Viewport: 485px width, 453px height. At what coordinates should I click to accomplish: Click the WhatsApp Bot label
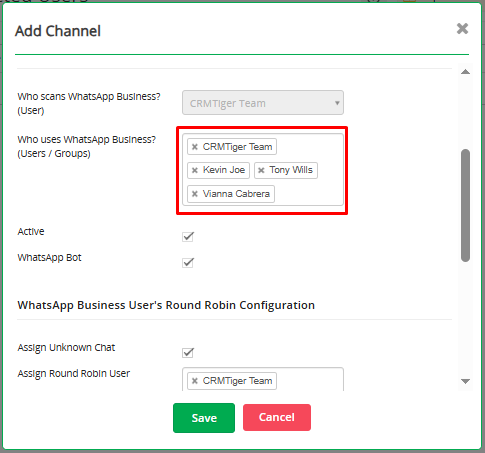49,258
